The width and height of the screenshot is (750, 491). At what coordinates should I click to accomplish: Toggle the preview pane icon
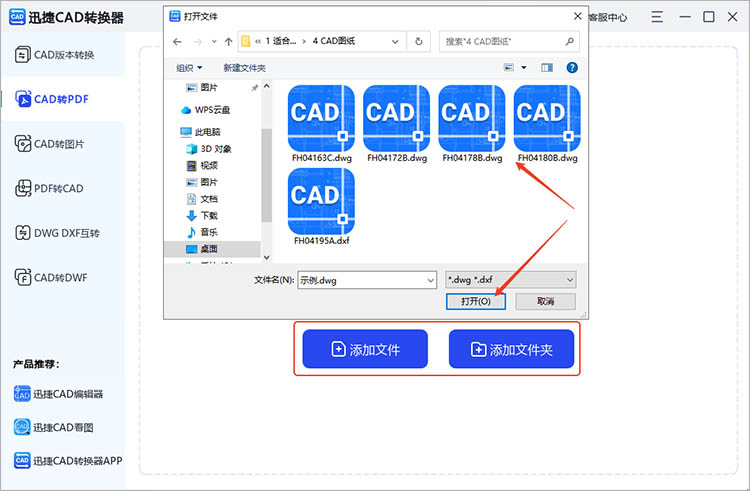pyautogui.click(x=547, y=67)
